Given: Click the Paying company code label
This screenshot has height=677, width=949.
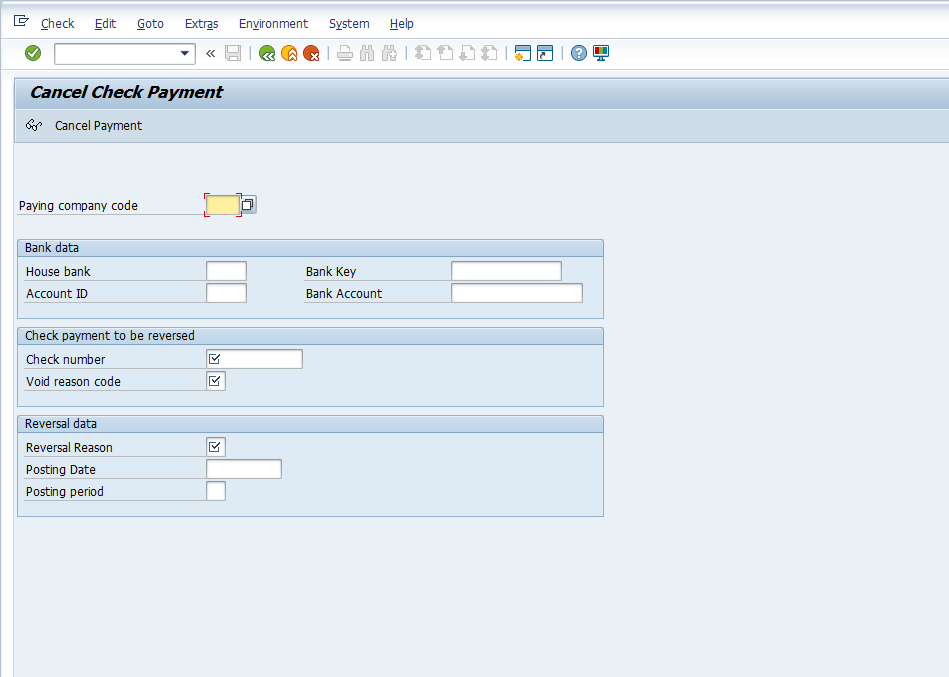Looking at the screenshot, I should click(78, 206).
